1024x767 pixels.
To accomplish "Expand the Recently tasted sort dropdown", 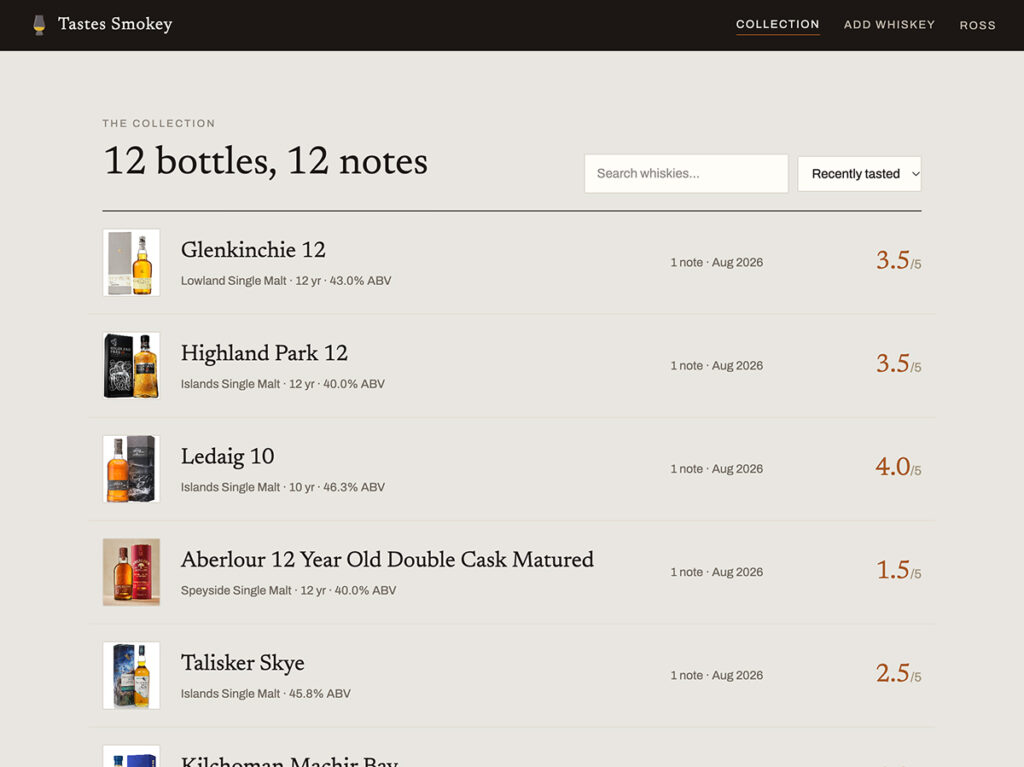I will pyautogui.click(x=859, y=174).
